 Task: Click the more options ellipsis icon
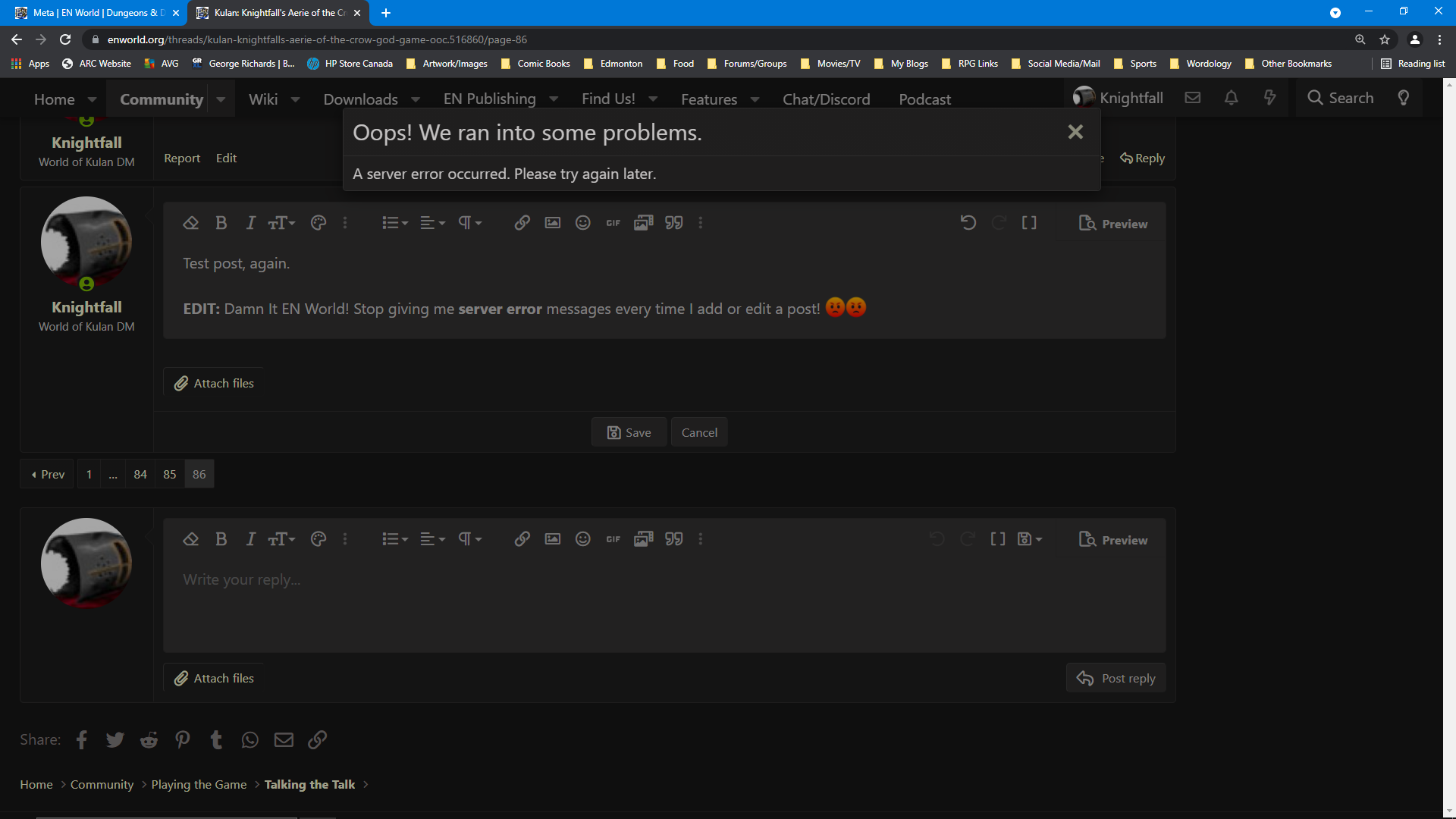[x=700, y=222]
